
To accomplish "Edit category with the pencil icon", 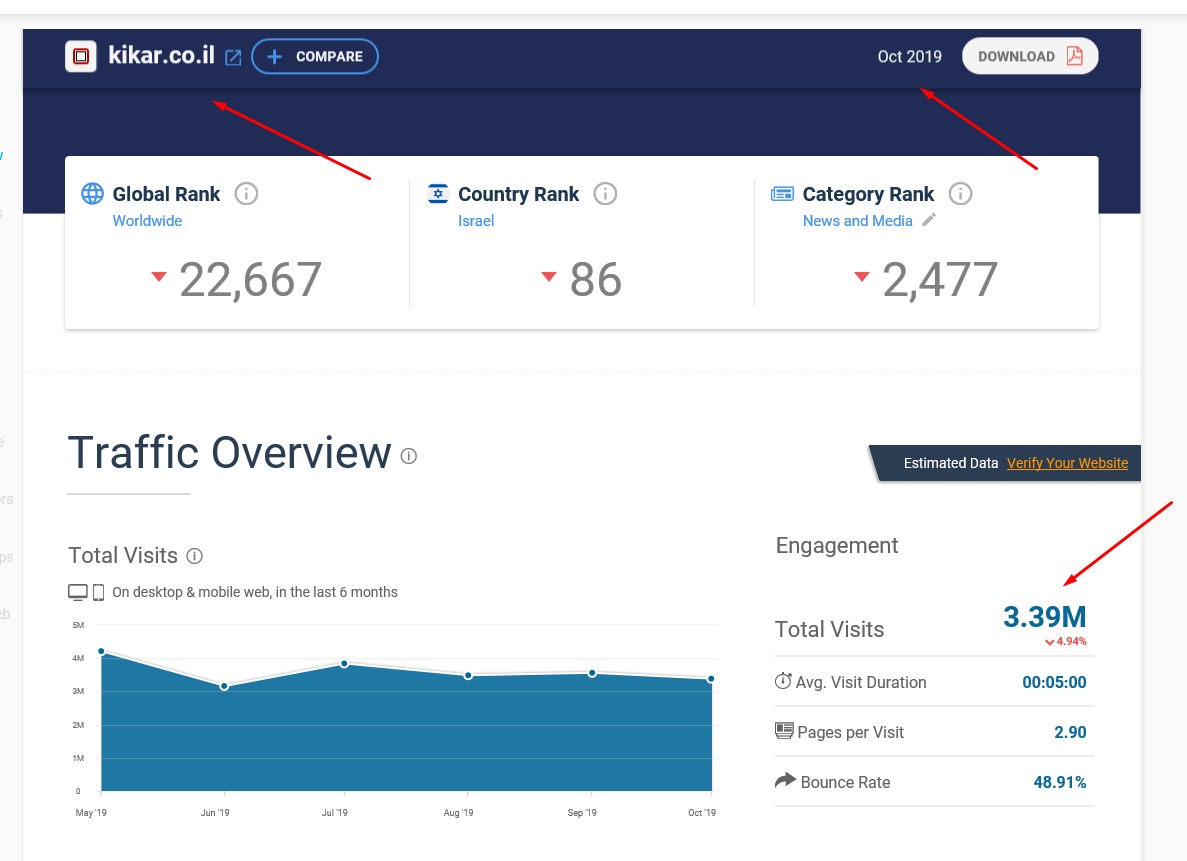I will [x=929, y=220].
